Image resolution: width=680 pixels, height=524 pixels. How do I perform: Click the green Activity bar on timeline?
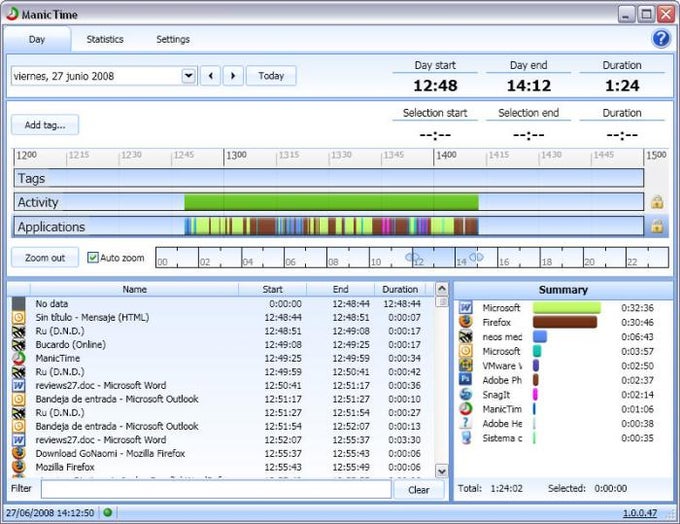331,202
